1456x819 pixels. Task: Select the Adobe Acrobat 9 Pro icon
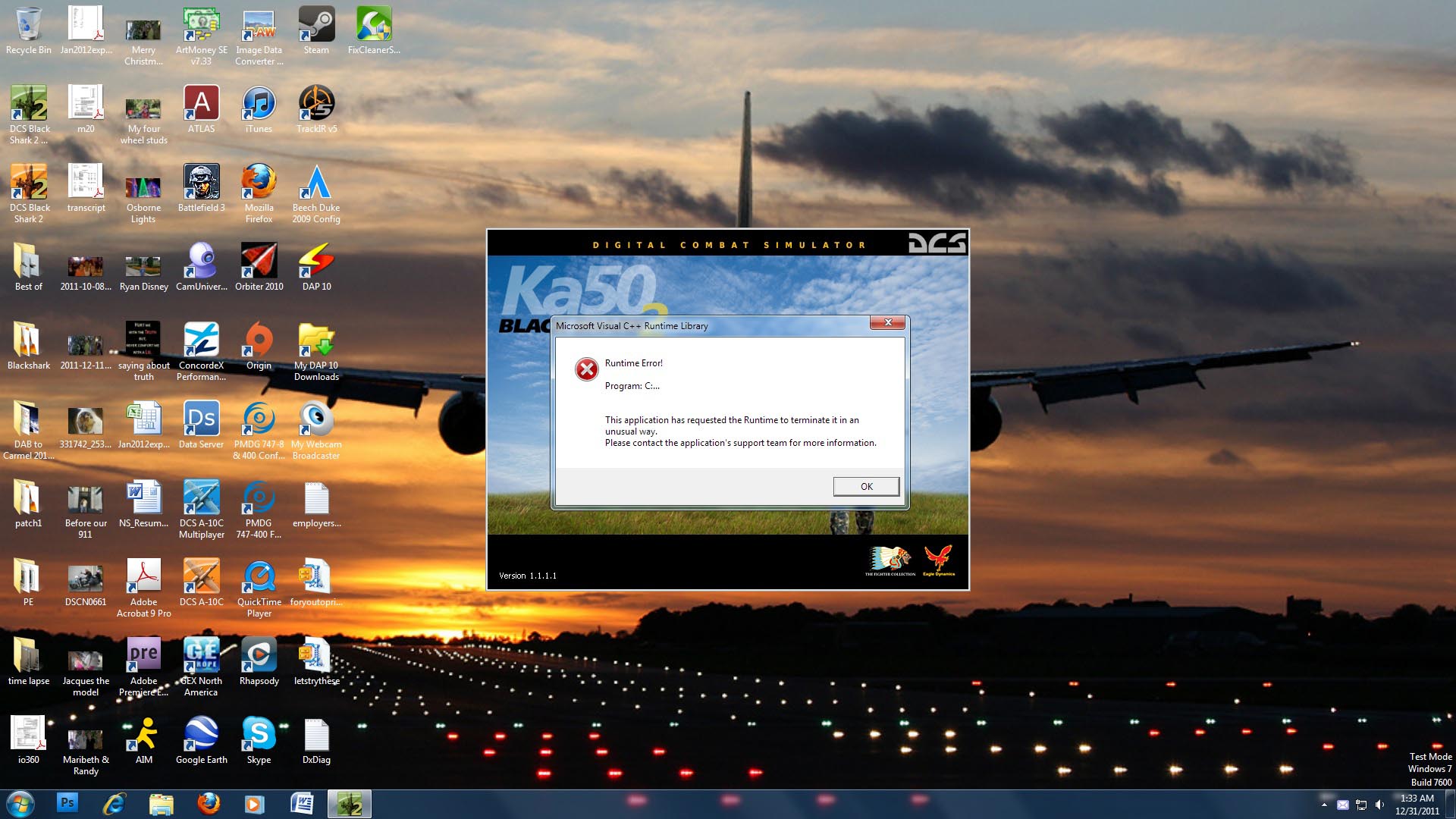[143, 588]
